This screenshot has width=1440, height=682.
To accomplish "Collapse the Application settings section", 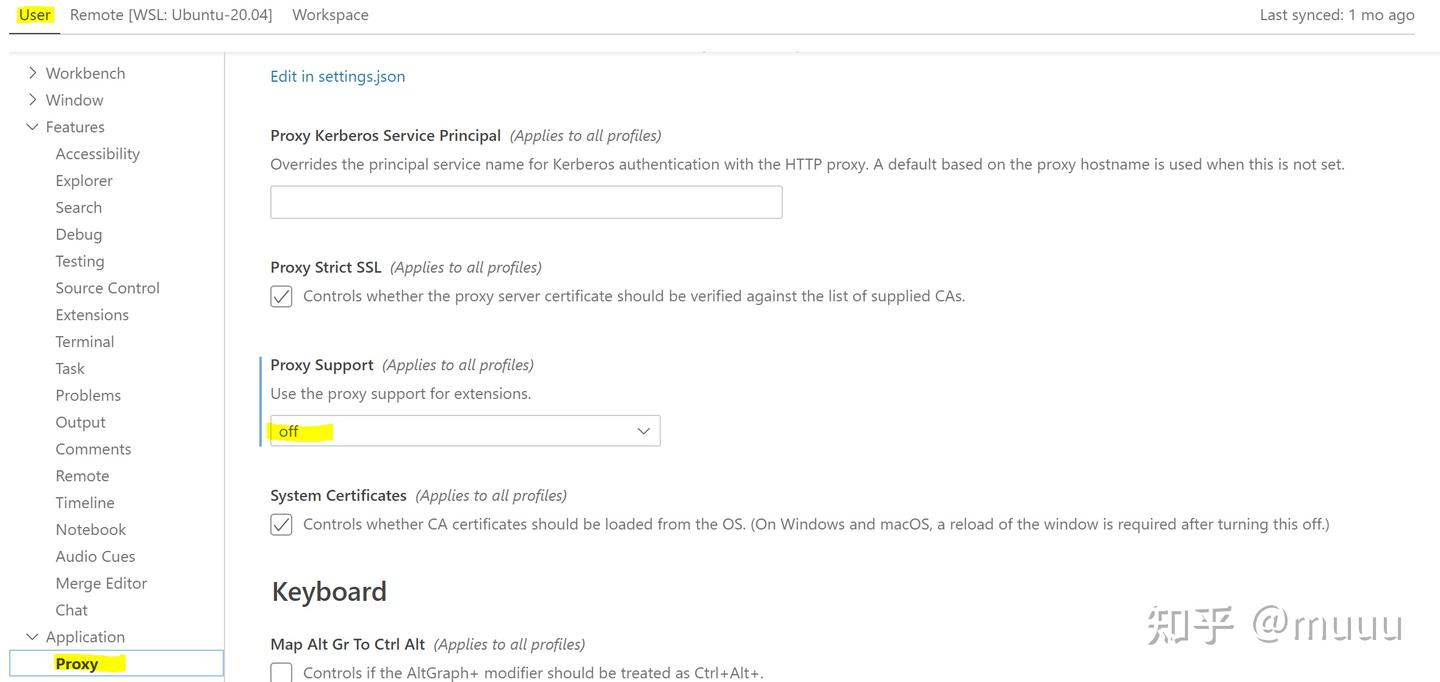I will (x=85, y=636).
